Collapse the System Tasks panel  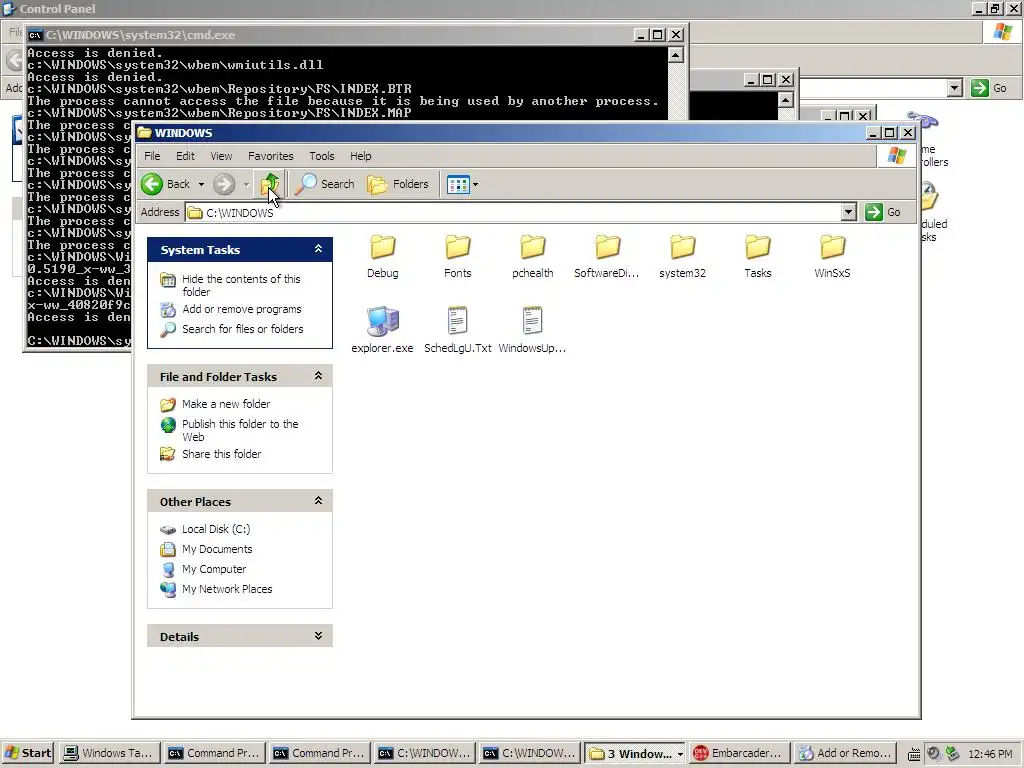318,249
